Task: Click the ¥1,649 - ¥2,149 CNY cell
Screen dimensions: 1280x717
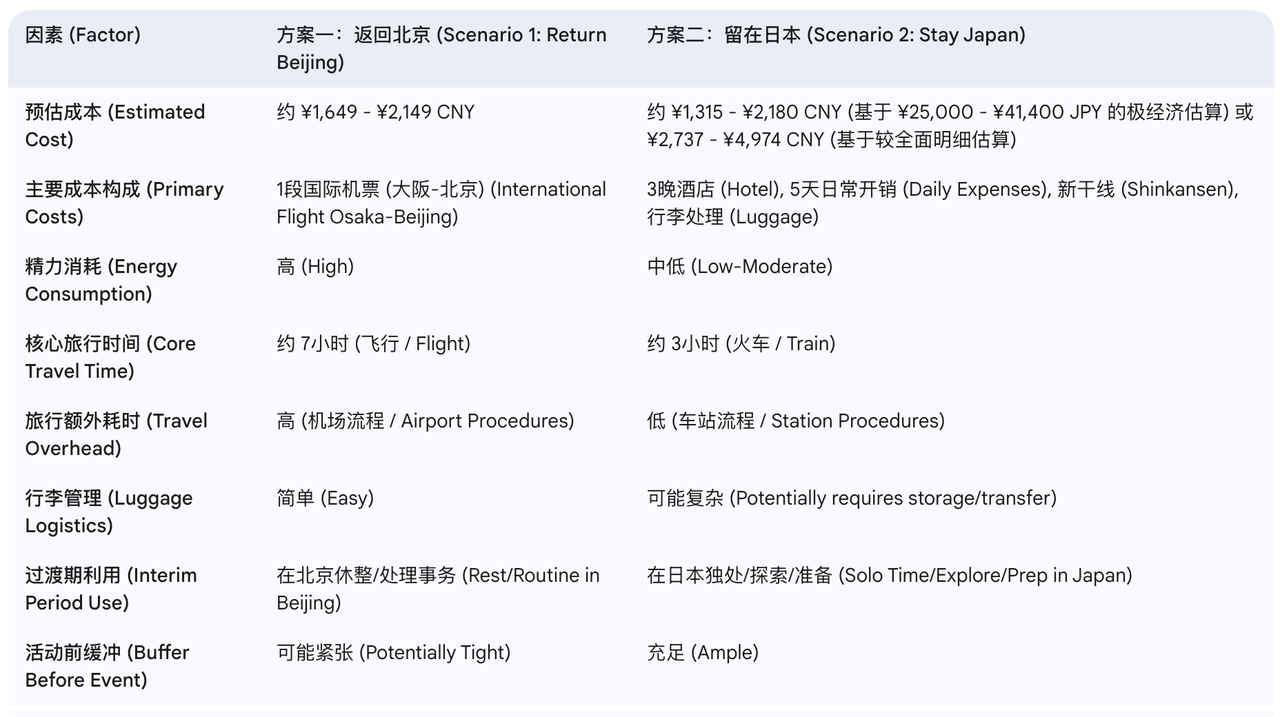Action: (x=376, y=112)
